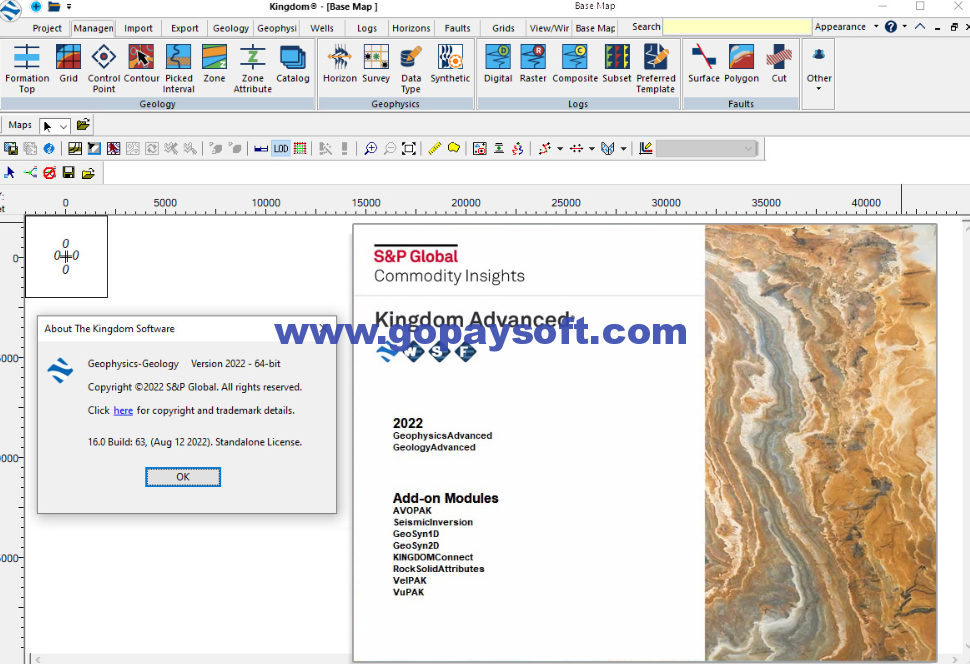Open Fault Polygon manager
Image resolution: width=970 pixels, height=664 pixels.
pos(741,64)
